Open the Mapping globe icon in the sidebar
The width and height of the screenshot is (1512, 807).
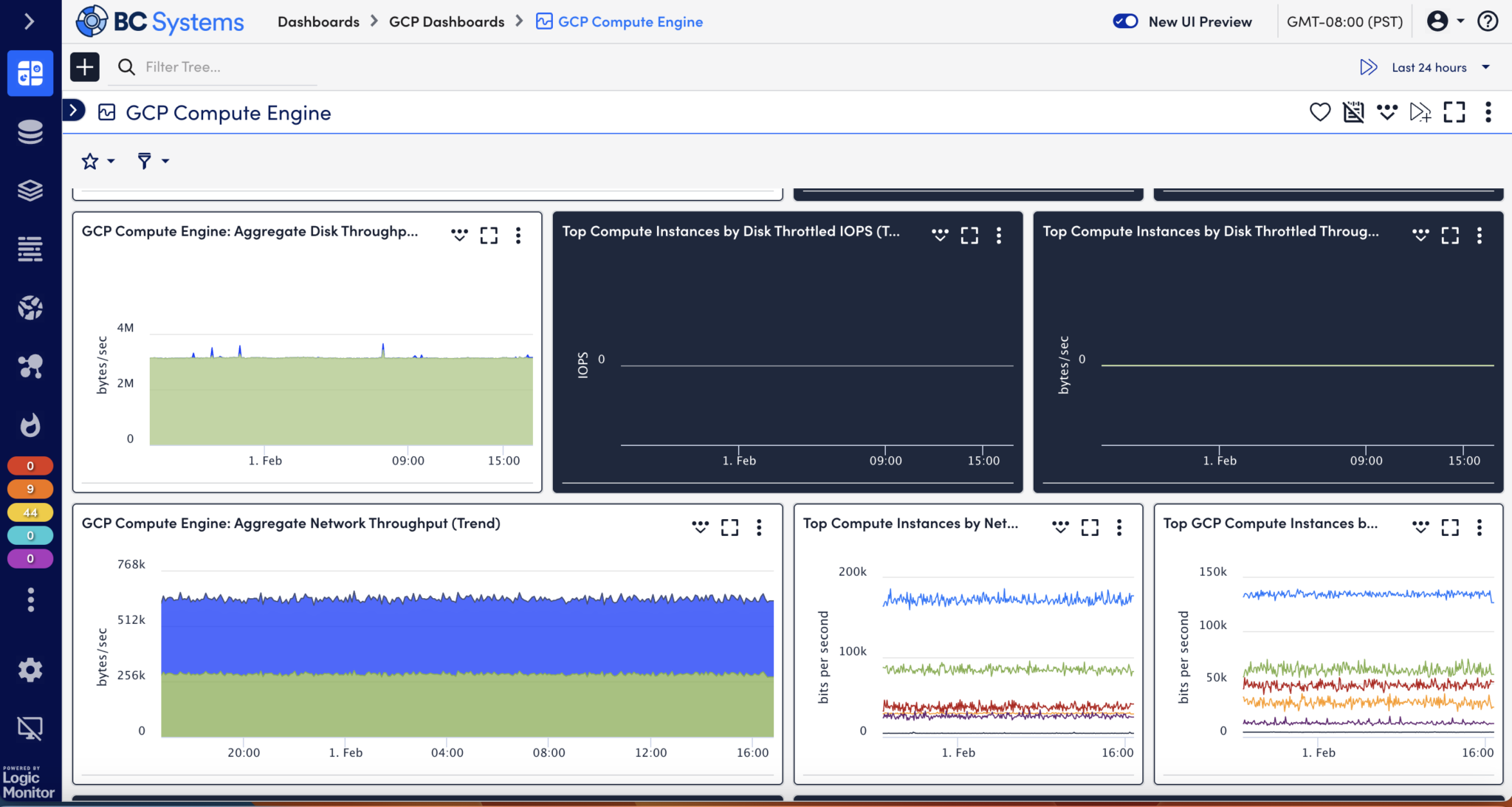(30, 308)
